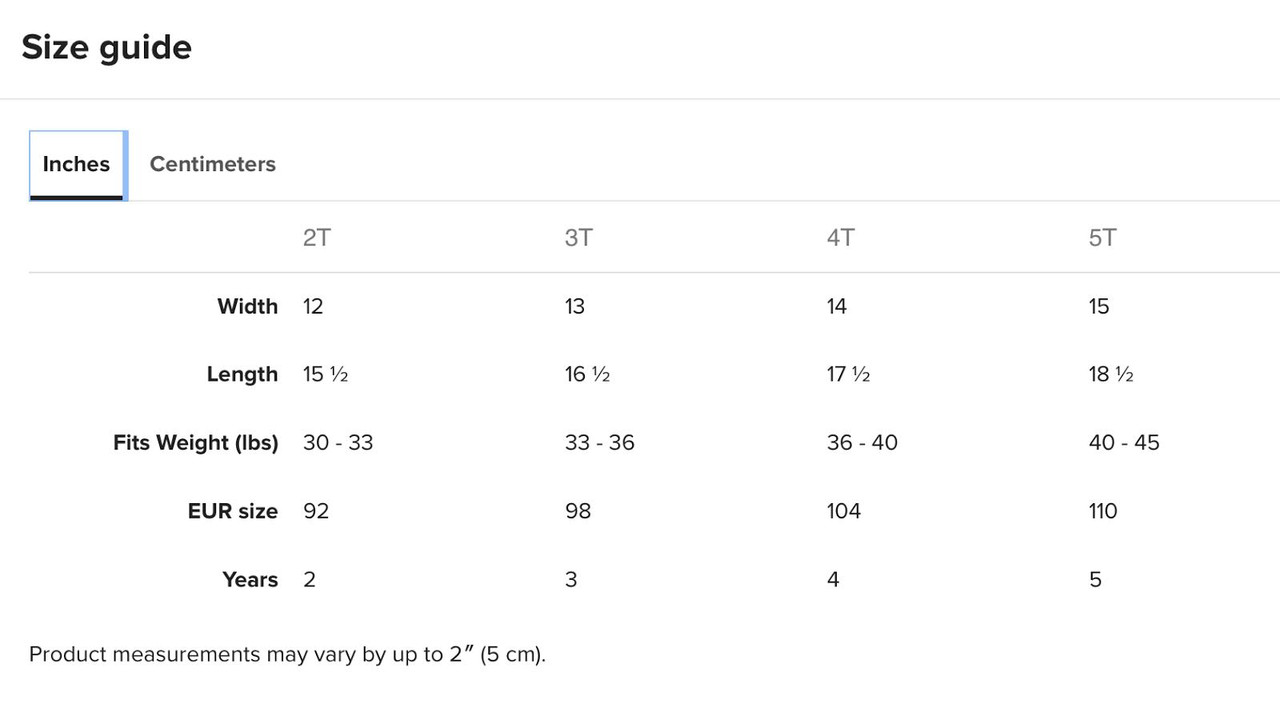Screen dimensions: 1280x720
Task: Click the 5T size column header
Action: [x=1103, y=238]
